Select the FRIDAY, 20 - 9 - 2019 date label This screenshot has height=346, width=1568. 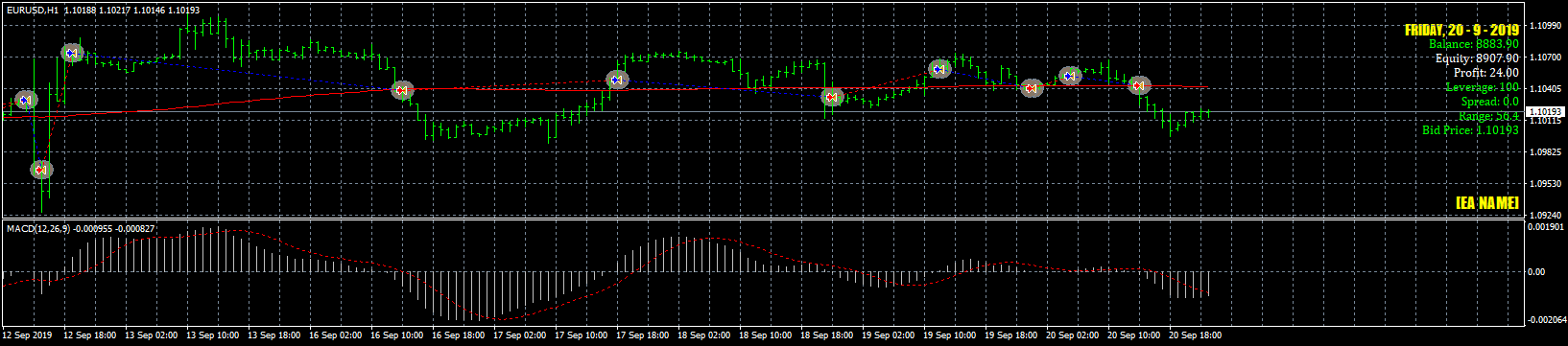[x=1461, y=31]
